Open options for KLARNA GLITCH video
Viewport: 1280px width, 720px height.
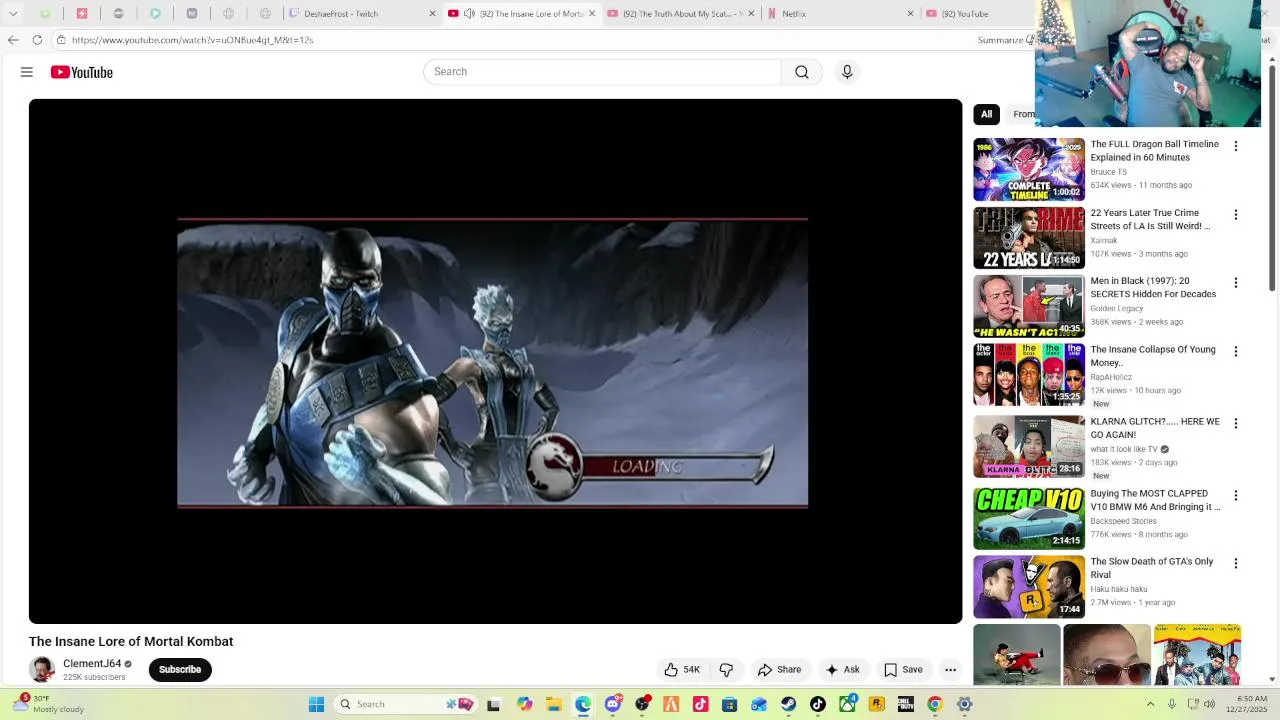click(1235, 423)
